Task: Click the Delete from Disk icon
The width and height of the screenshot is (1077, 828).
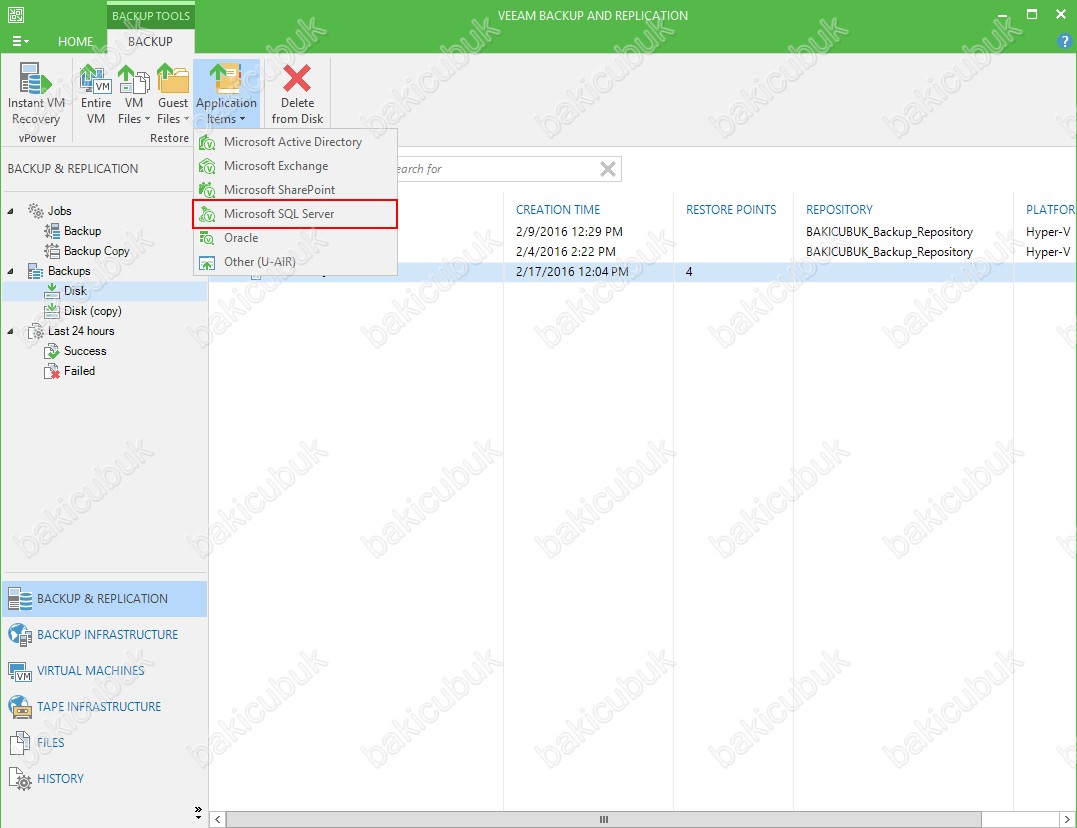Action: coord(297,78)
